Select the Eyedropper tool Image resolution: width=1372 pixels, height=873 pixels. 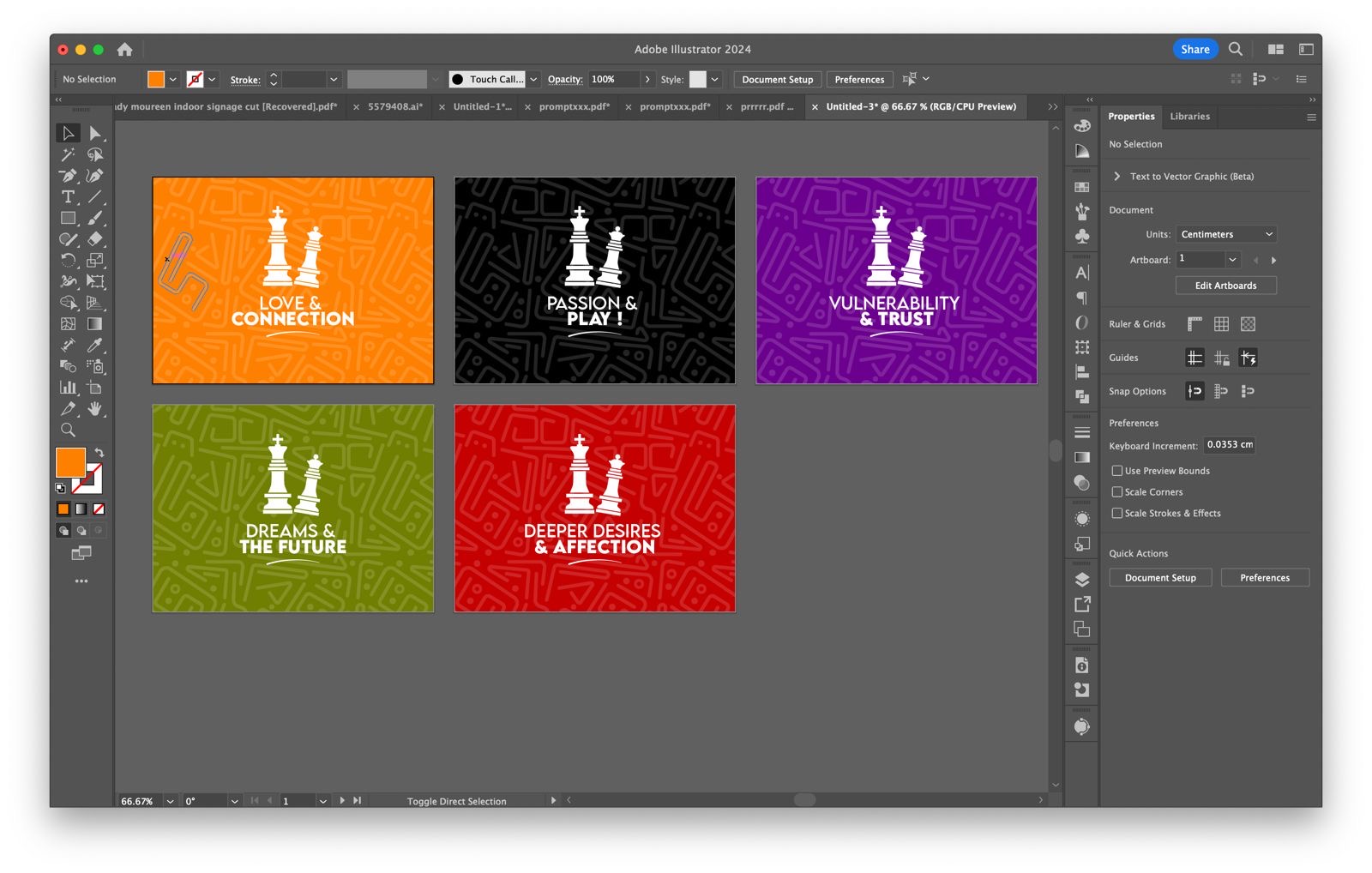click(95, 345)
